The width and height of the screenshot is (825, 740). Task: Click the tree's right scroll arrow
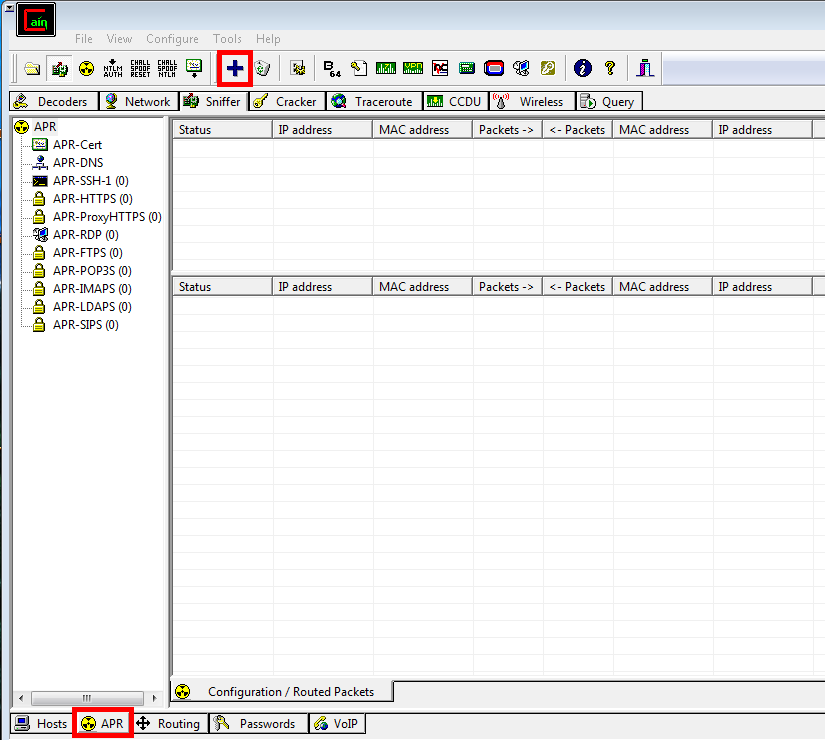154,698
